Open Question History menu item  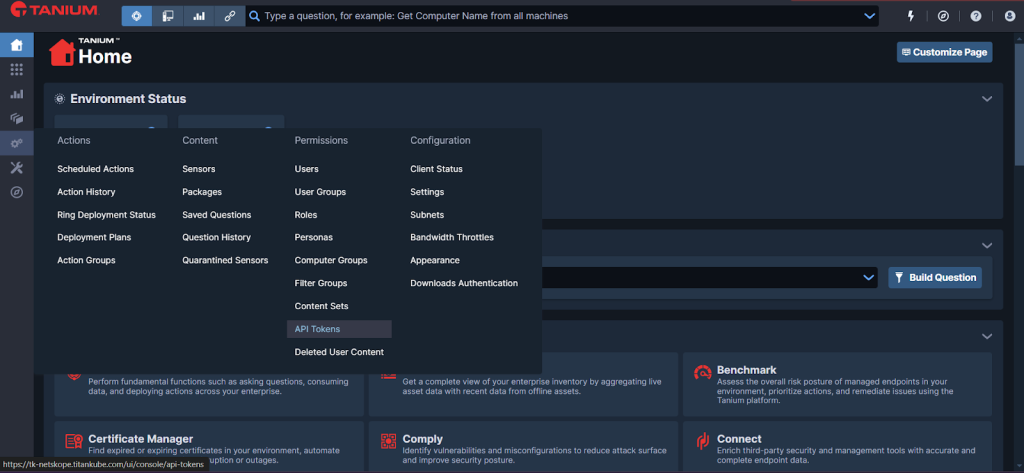tap(216, 237)
